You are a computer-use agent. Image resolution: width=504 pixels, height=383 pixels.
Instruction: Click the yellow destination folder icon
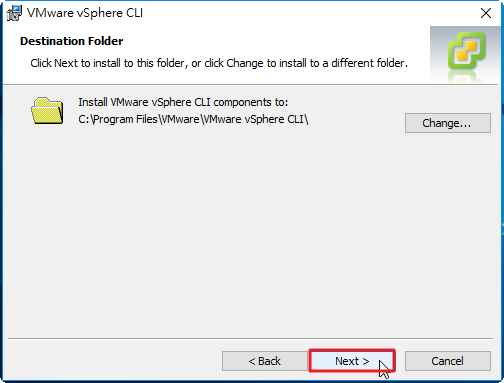coord(47,111)
